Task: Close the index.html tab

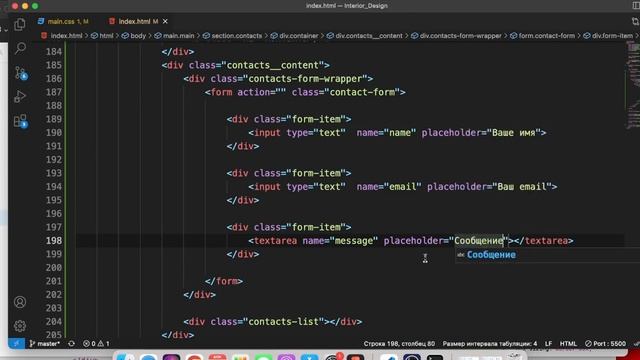Action: point(165,21)
